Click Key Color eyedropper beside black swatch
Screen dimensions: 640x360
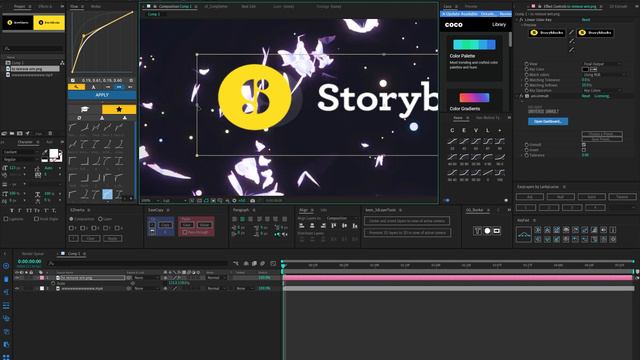(x=593, y=69)
